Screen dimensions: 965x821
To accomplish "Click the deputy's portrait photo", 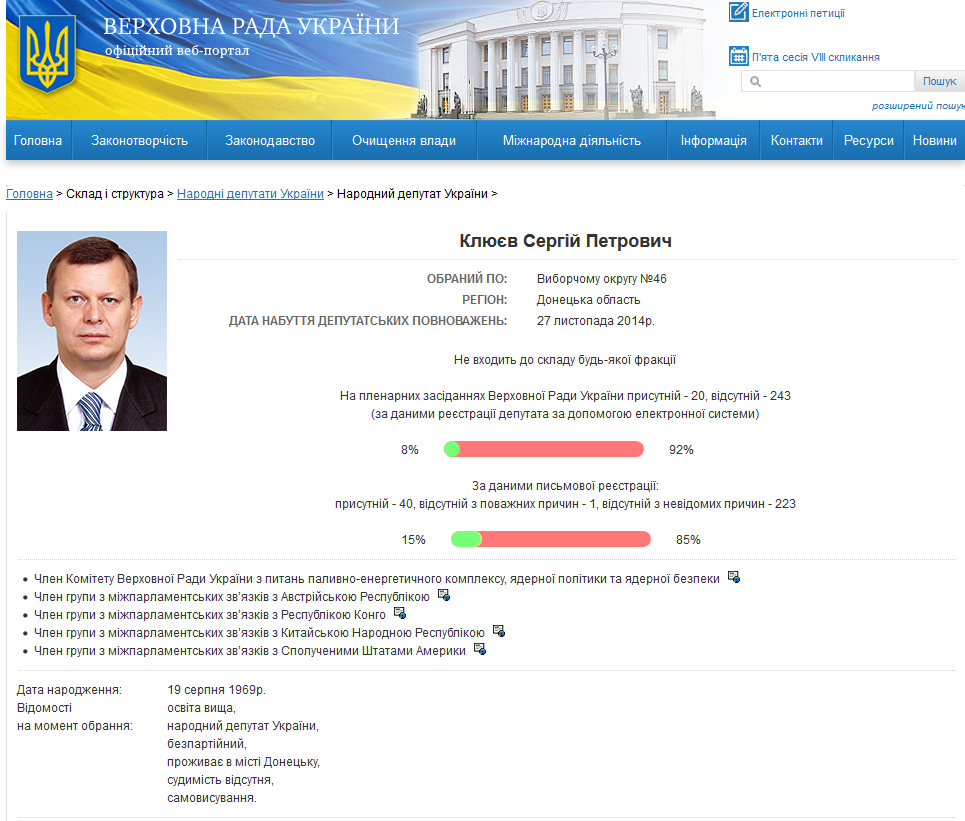I will click(x=91, y=330).
